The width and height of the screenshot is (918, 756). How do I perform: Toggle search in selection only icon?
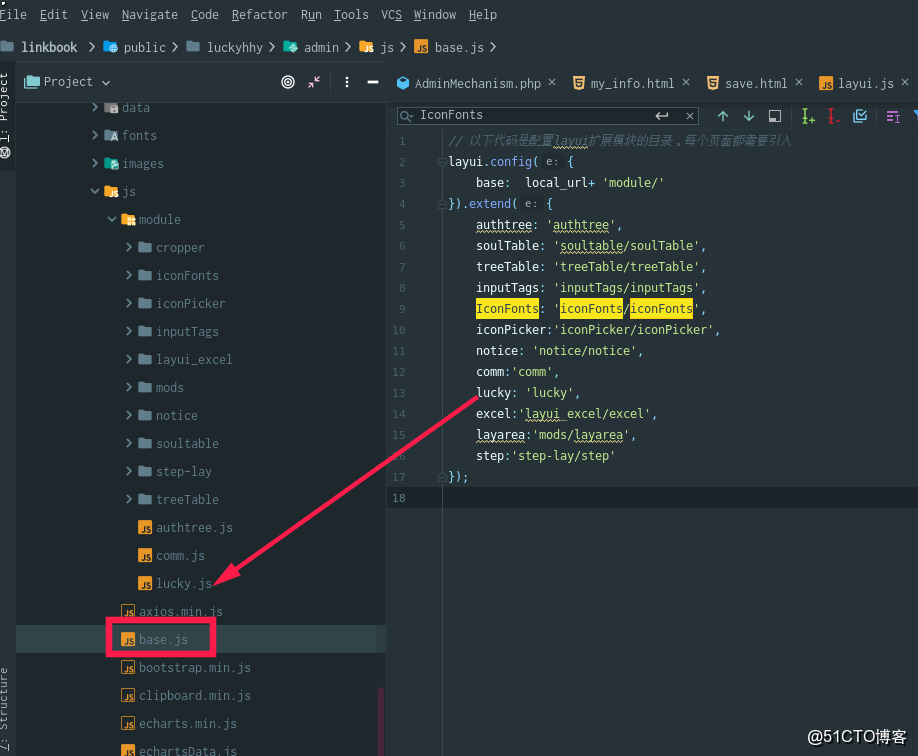893,117
